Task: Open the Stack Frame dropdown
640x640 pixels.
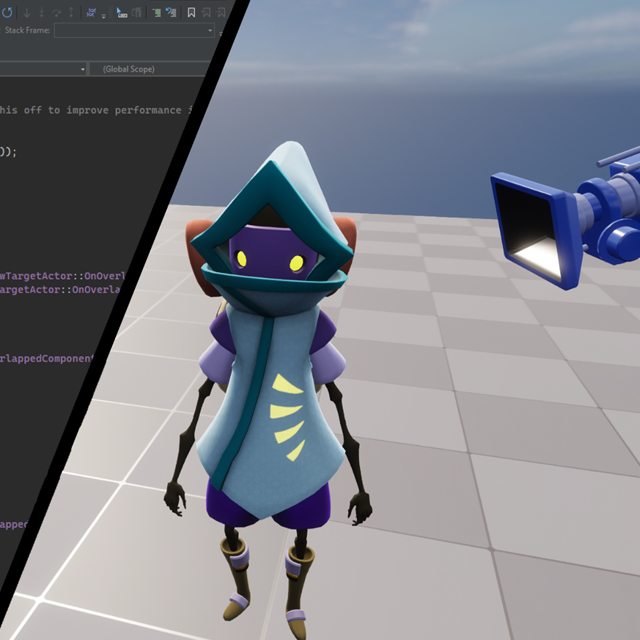Action: pos(134,31)
